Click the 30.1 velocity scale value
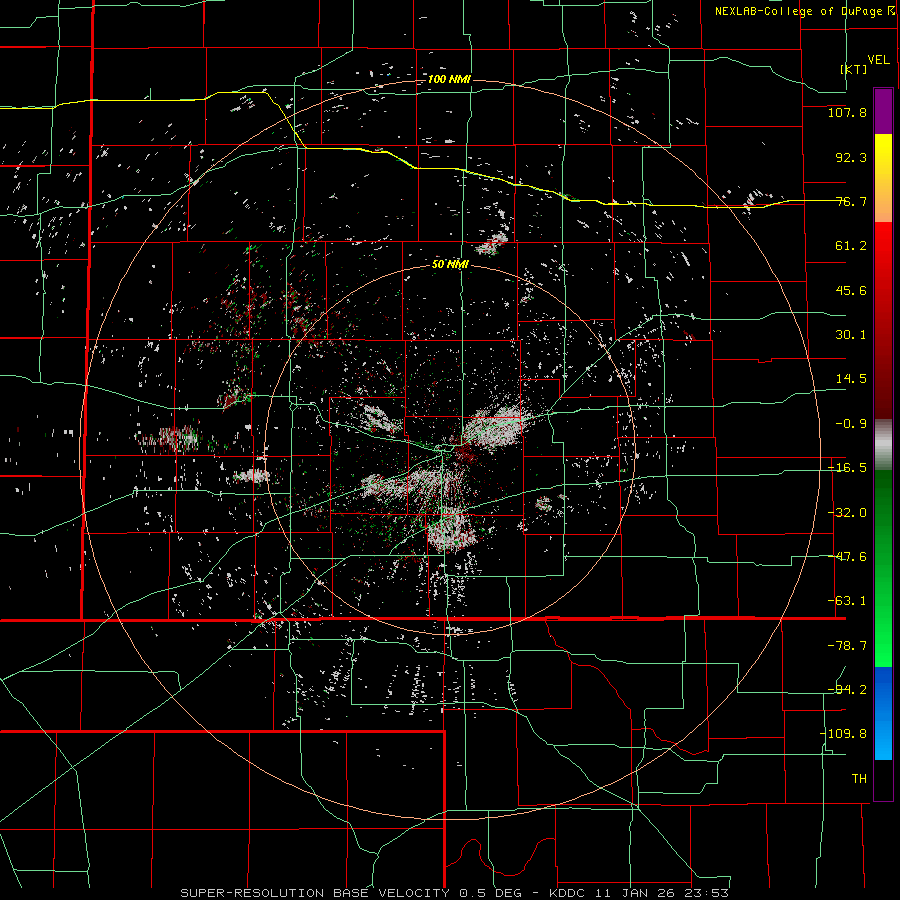Image resolution: width=900 pixels, height=900 pixels. (851, 335)
